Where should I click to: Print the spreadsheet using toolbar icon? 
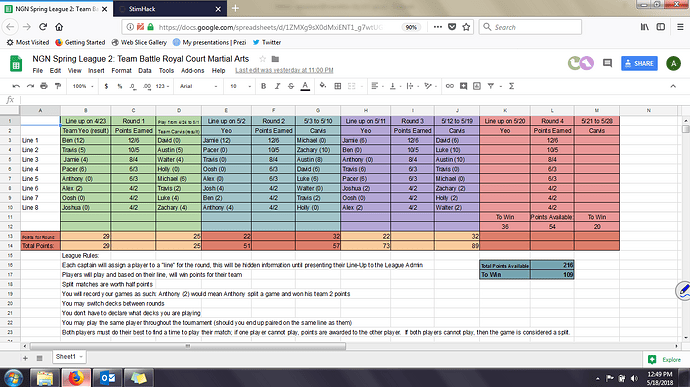coord(44,86)
